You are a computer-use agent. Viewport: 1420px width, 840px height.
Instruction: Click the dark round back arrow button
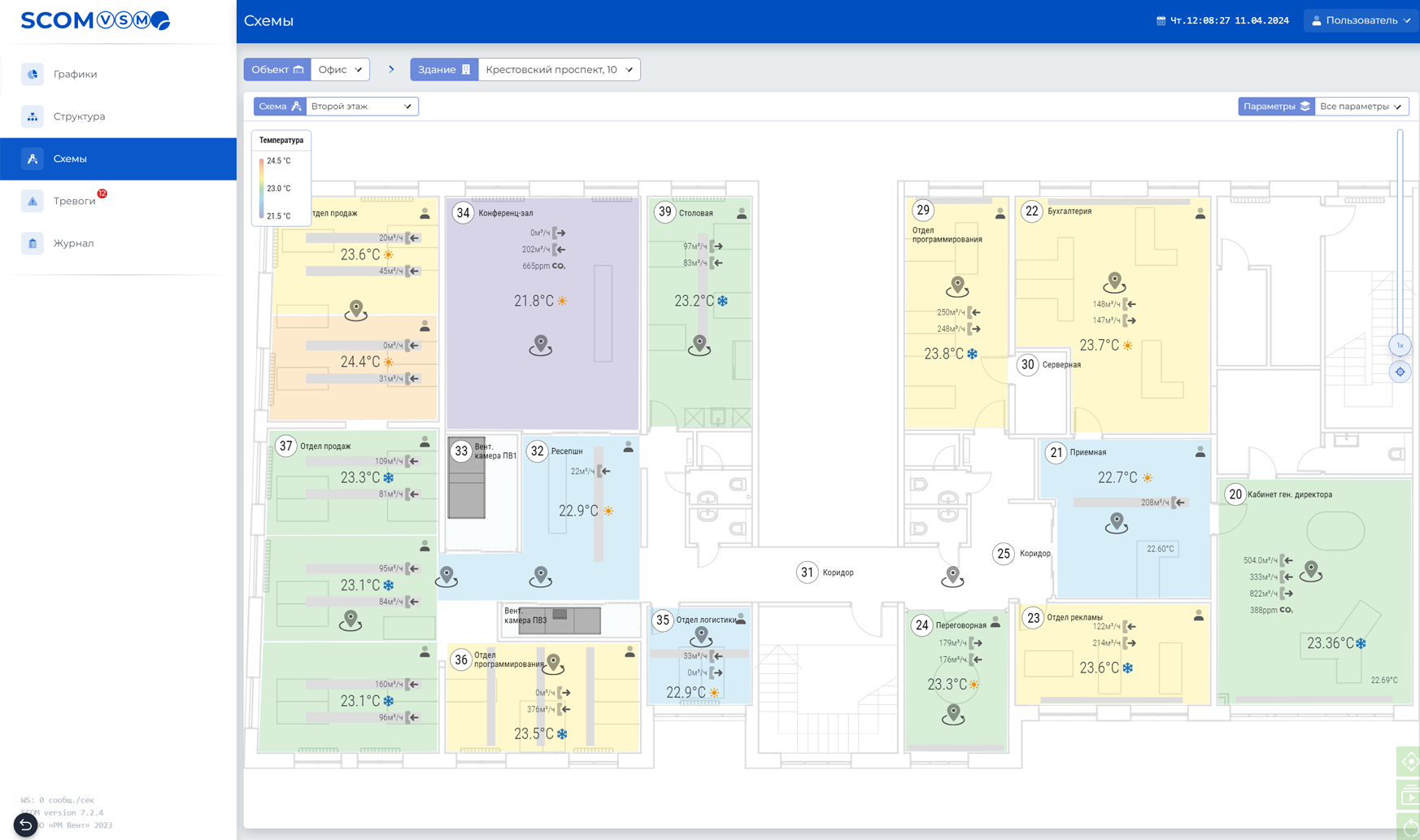coord(25,825)
